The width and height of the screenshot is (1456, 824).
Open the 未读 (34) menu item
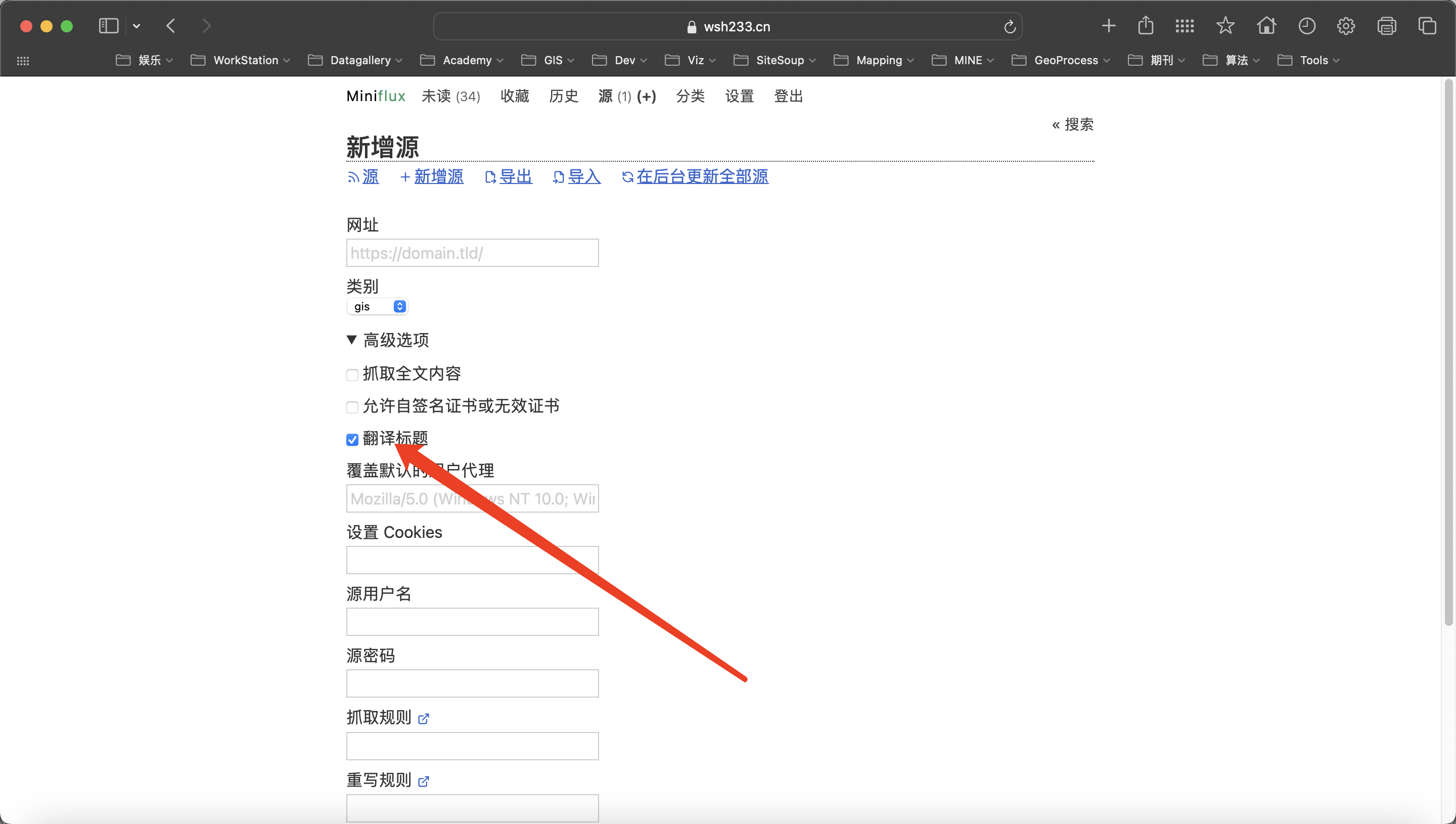(x=450, y=96)
